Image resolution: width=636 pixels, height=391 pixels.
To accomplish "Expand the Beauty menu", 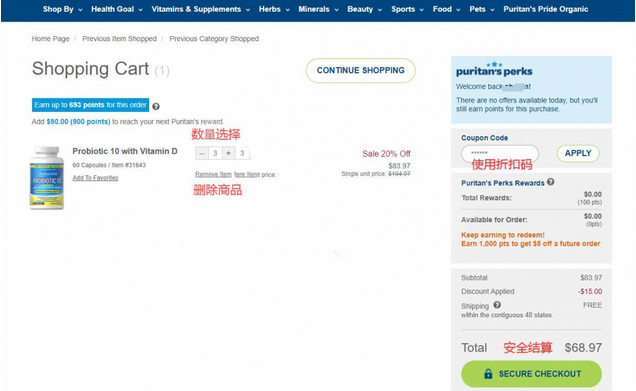I will (364, 9).
